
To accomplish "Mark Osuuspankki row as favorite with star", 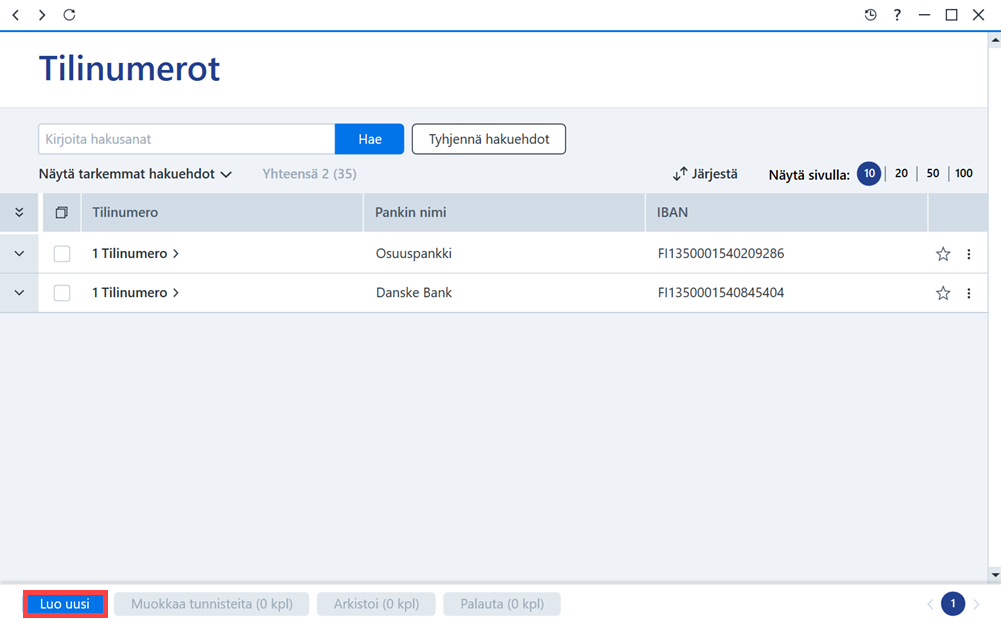I will click(943, 254).
